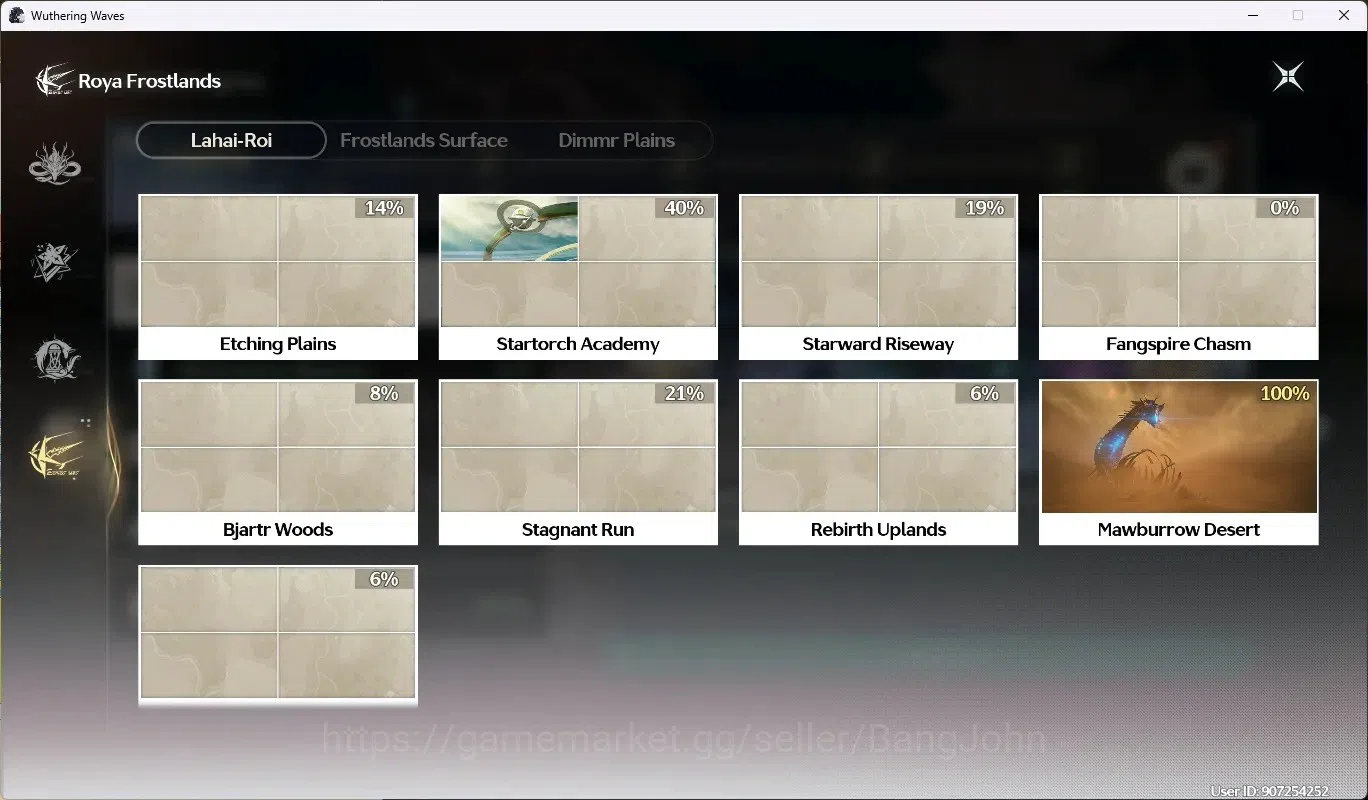Viewport: 1368px width, 800px height.
Task: Open the Startorch Academy area card
Action: coord(578,277)
